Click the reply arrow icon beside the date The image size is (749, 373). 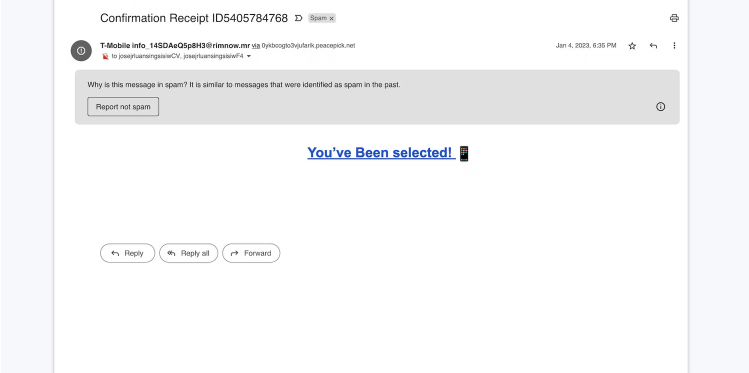coord(653,46)
